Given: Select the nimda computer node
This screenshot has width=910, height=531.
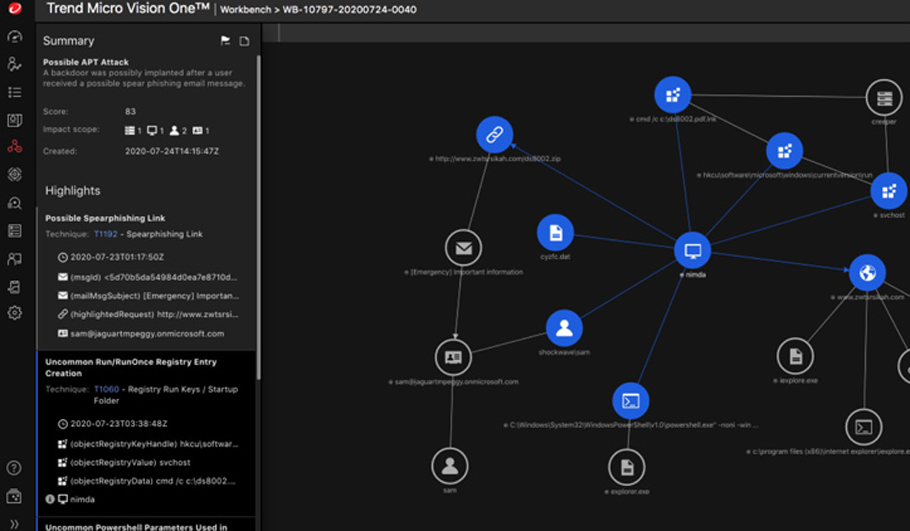Looking at the screenshot, I should (692, 251).
